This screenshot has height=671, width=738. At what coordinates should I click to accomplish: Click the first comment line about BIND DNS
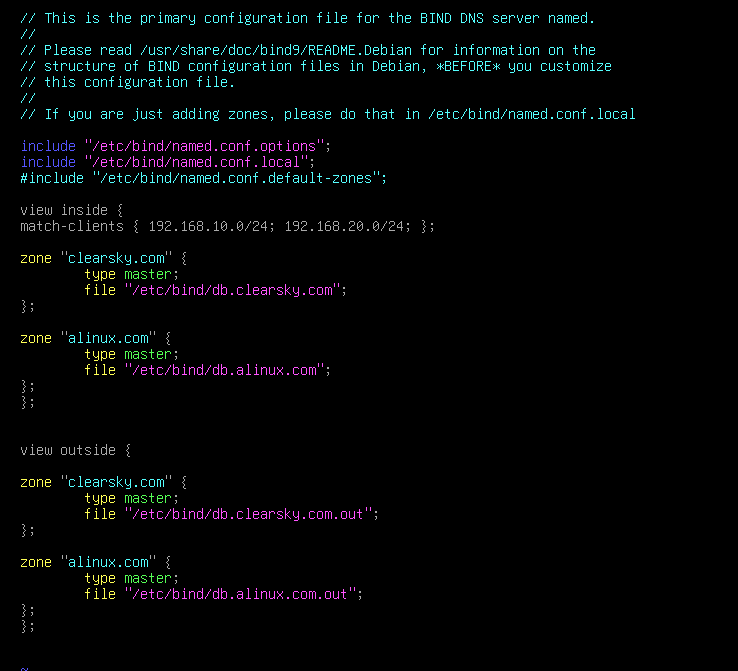click(307, 18)
